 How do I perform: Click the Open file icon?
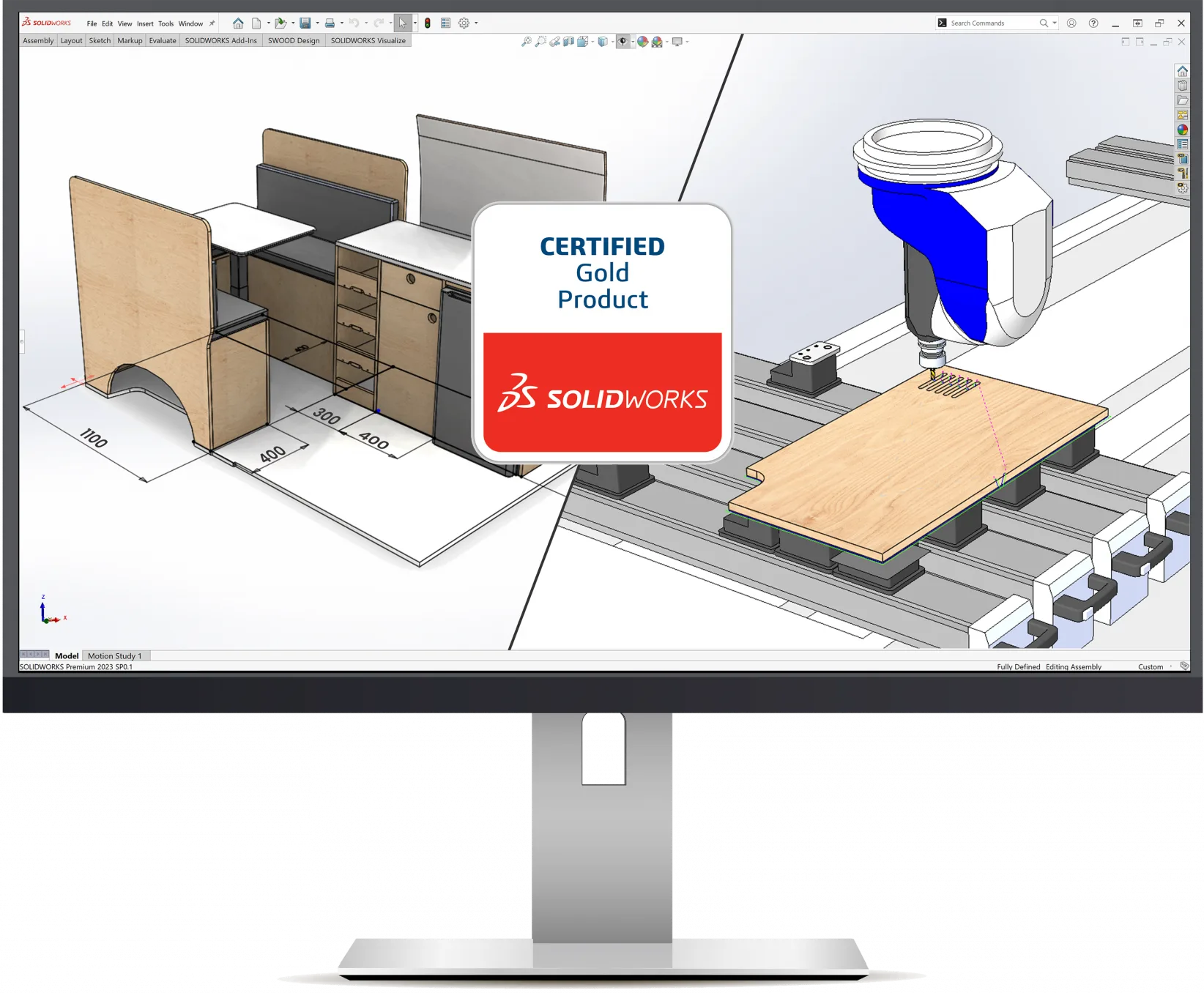[x=280, y=23]
